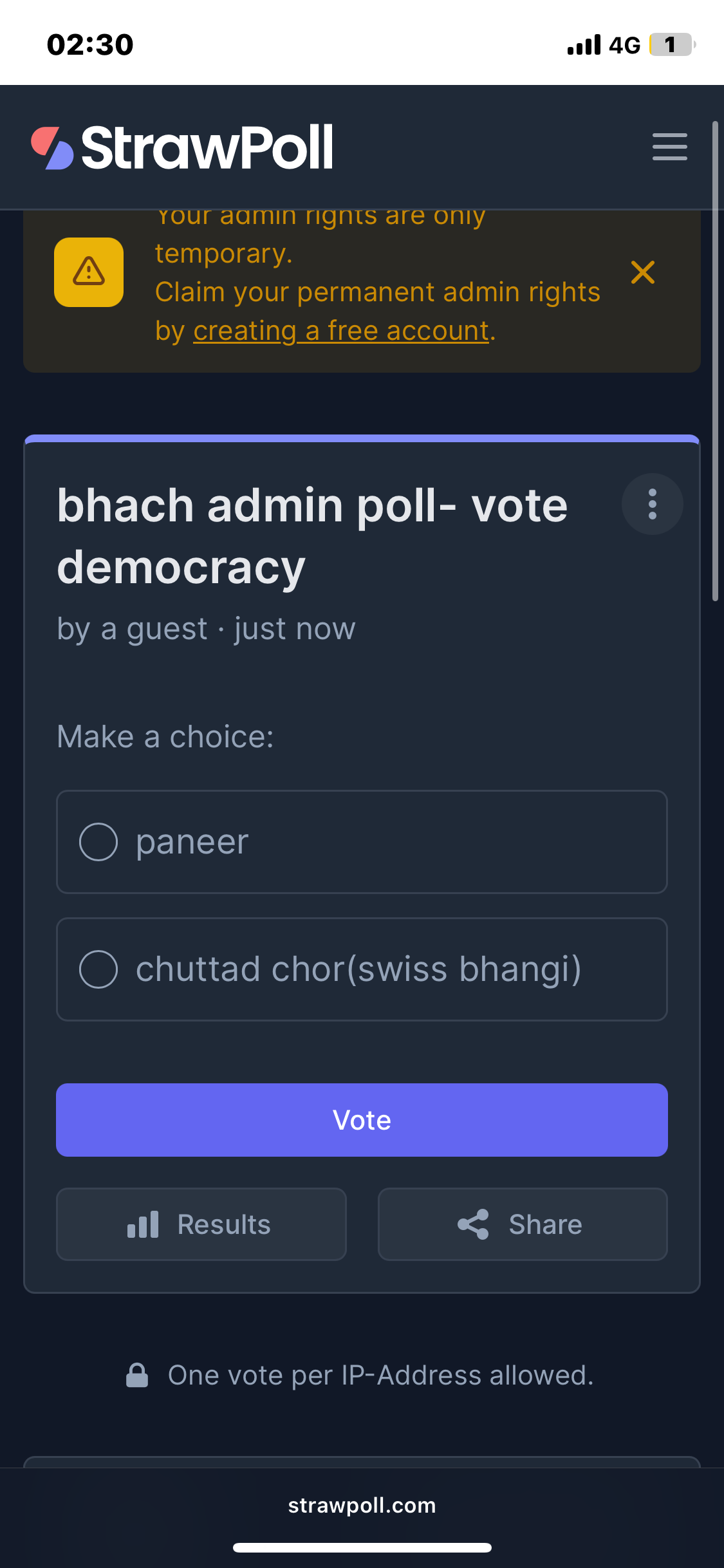Image resolution: width=724 pixels, height=1568 pixels.
Task: Click the Results bar chart icon
Action: 143,1224
